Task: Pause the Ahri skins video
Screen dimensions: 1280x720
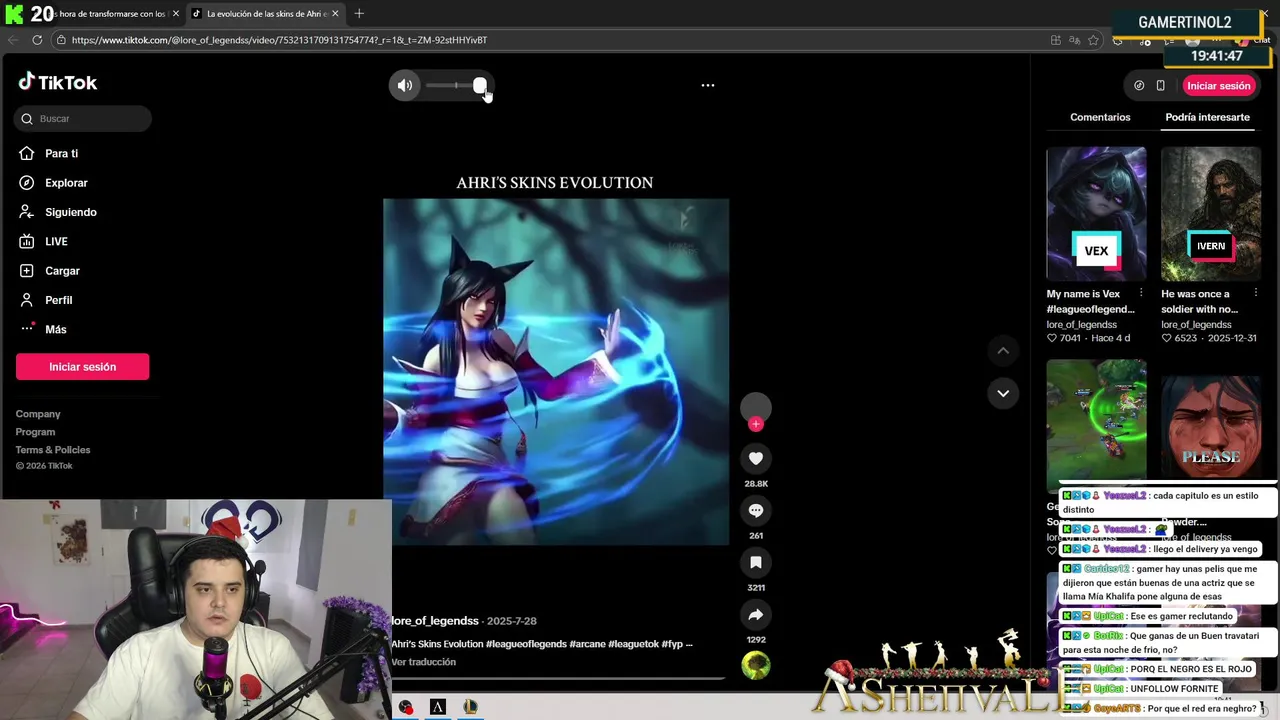Action: pos(556,372)
